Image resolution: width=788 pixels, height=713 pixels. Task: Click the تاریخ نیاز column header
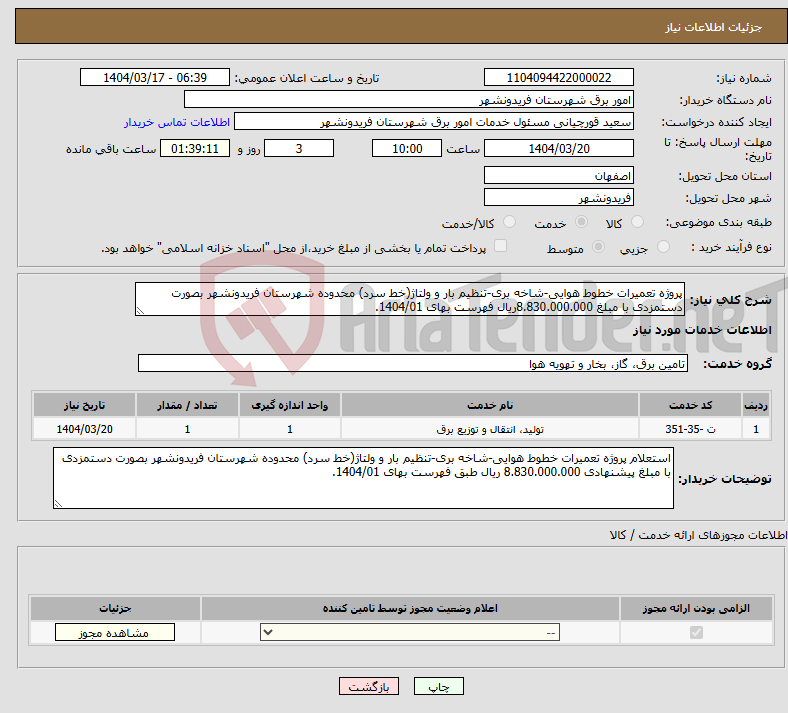point(84,405)
